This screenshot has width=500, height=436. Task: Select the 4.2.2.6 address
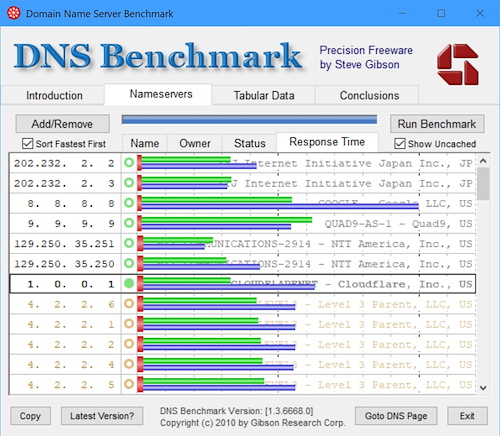[71, 304]
